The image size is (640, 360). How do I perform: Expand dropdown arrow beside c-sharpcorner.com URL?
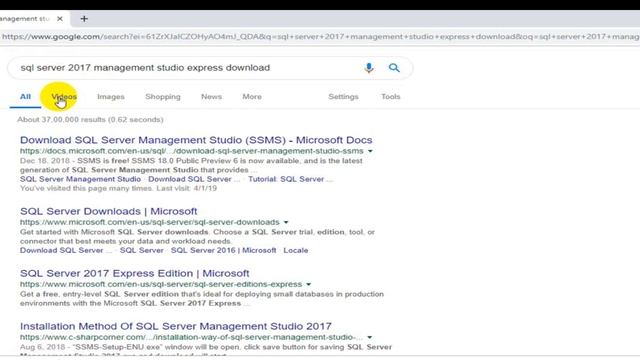point(369,338)
